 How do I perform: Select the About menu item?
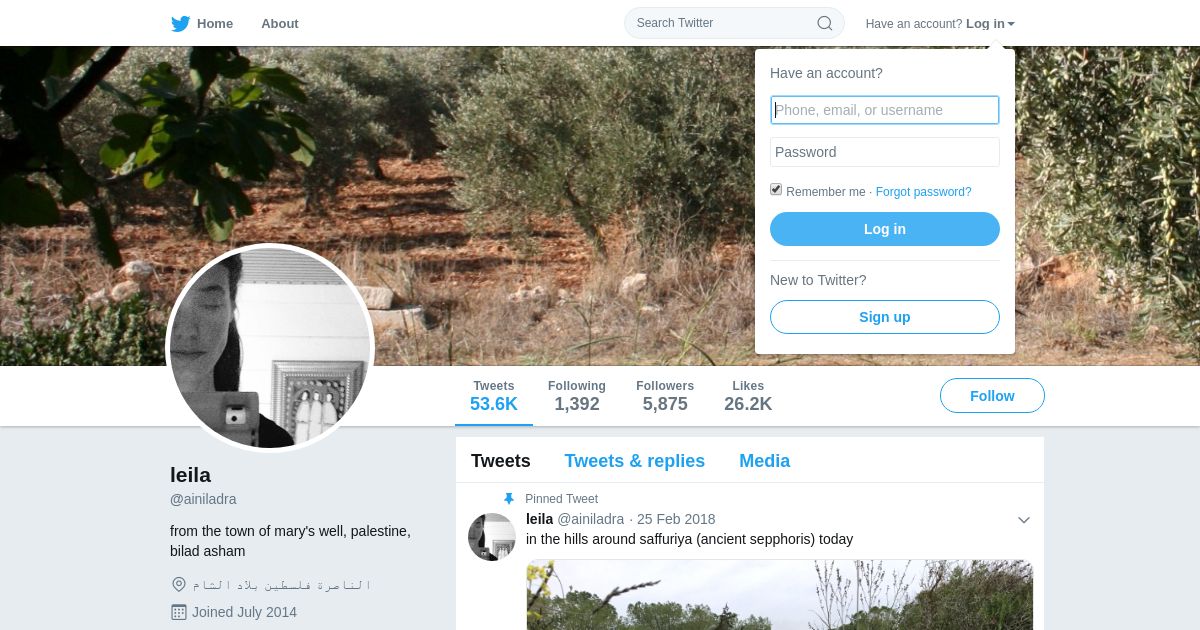[280, 23]
